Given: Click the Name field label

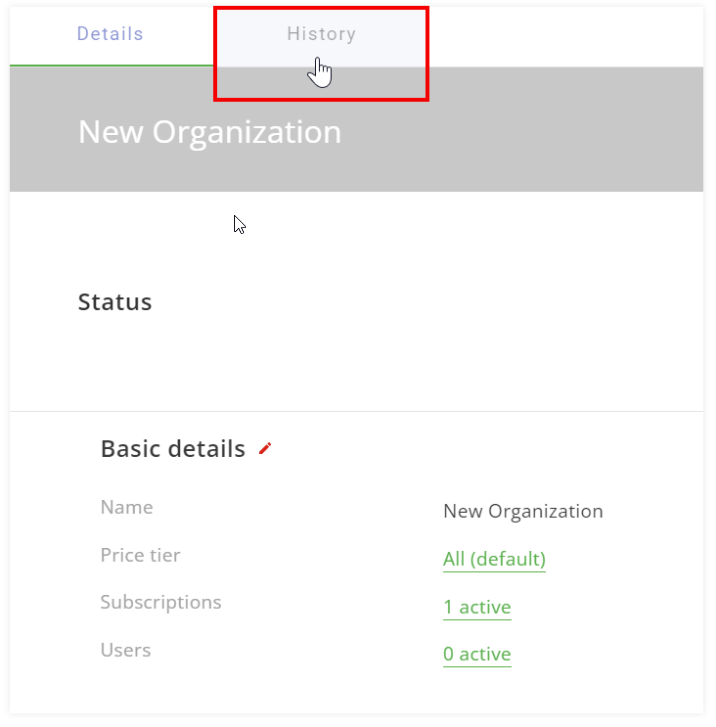Looking at the screenshot, I should coord(127,507).
